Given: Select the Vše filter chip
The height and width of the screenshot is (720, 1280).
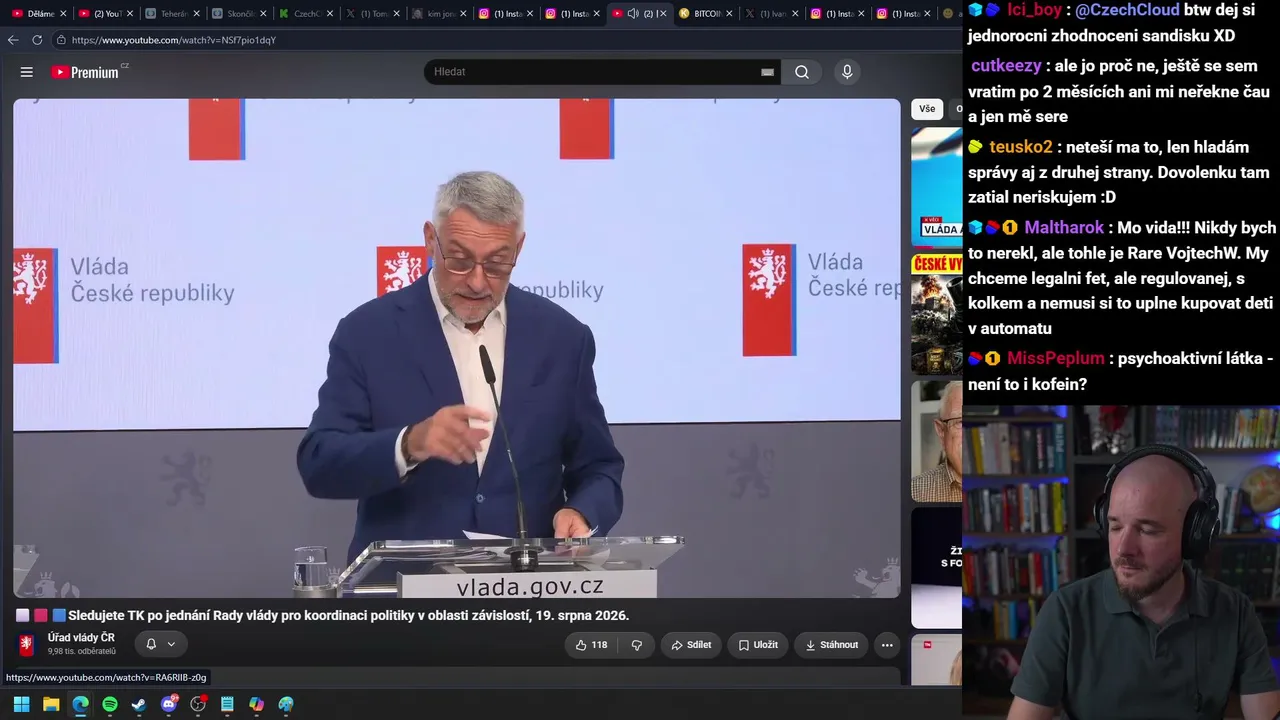Looking at the screenshot, I should click(927, 109).
